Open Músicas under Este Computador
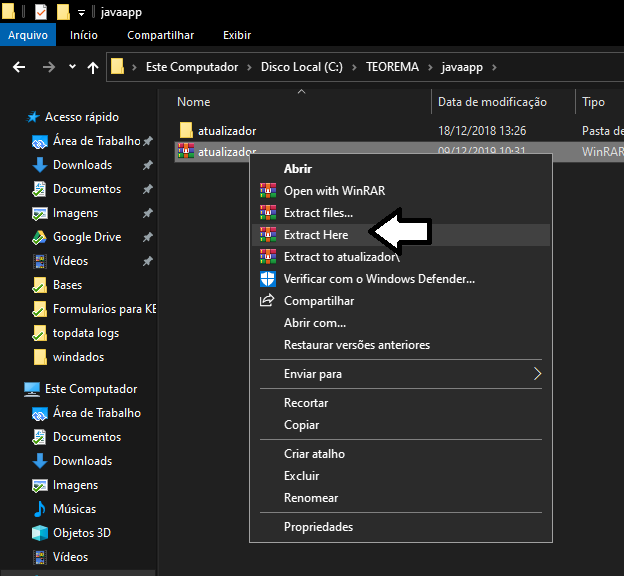The height and width of the screenshot is (576, 624). (x=74, y=509)
